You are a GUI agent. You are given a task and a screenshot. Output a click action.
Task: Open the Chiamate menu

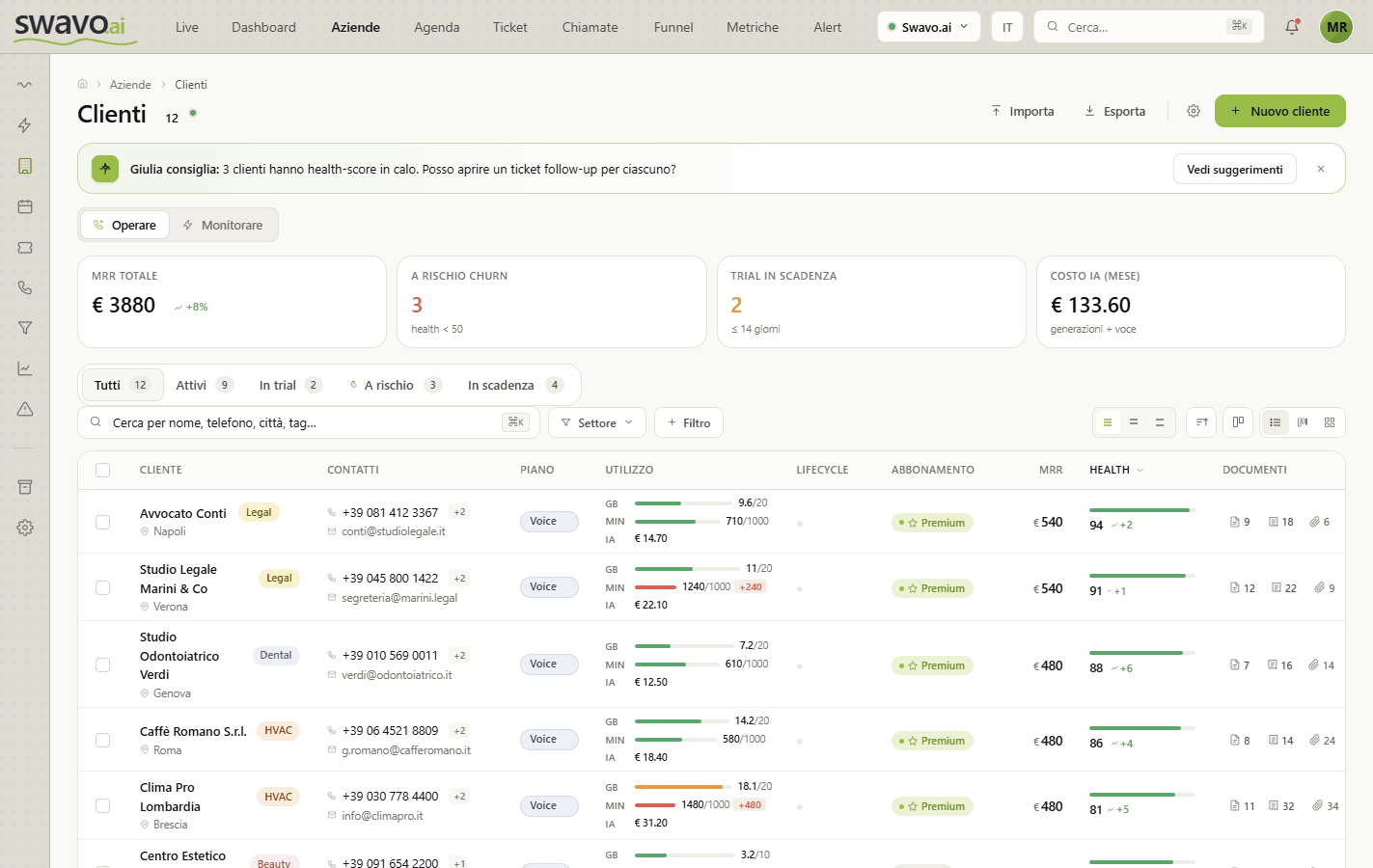[x=590, y=27]
